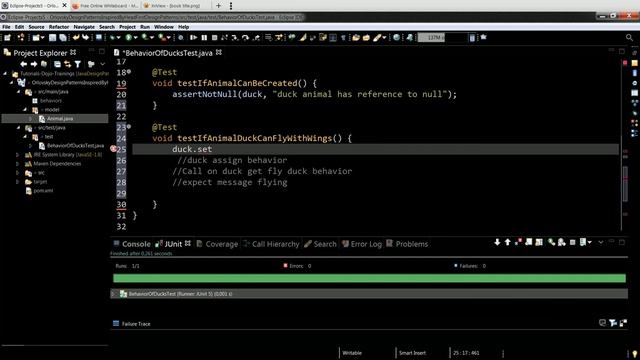The image size is (640, 360).
Task: Expand BehaviorOfDucksTest result in JUnit
Action: (113, 294)
